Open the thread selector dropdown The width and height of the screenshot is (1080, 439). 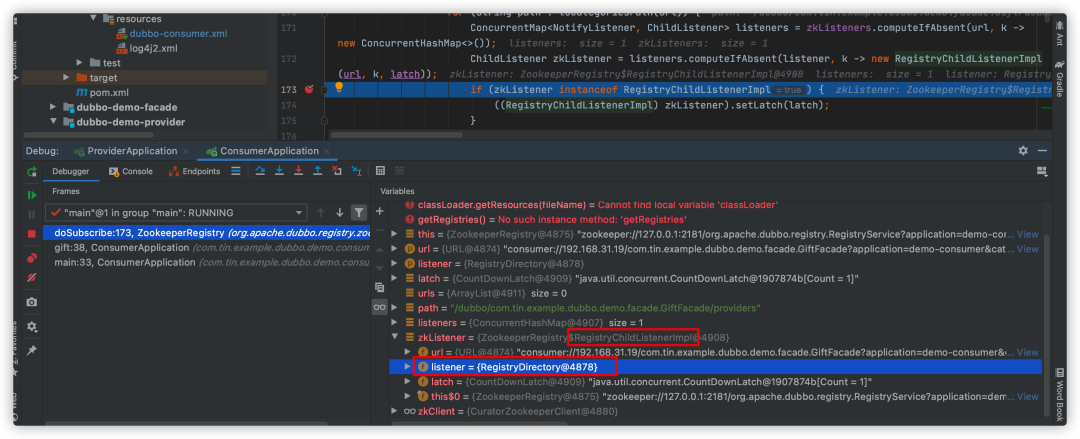pyautogui.click(x=176, y=213)
